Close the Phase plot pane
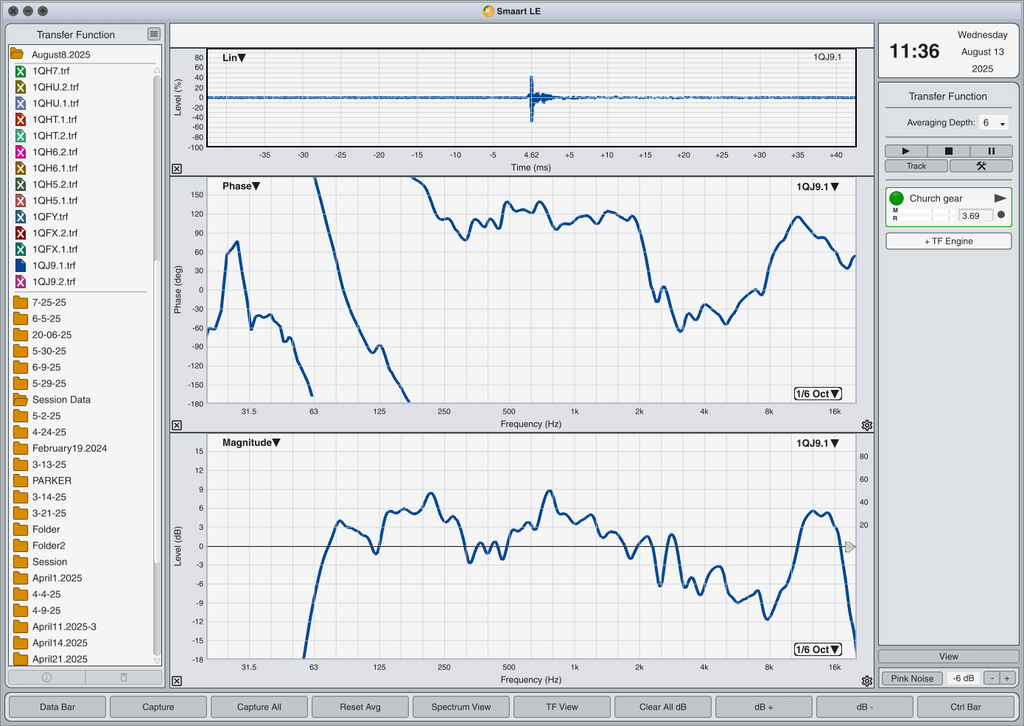Viewport: 1024px width, 726px height. pyautogui.click(x=177, y=425)
